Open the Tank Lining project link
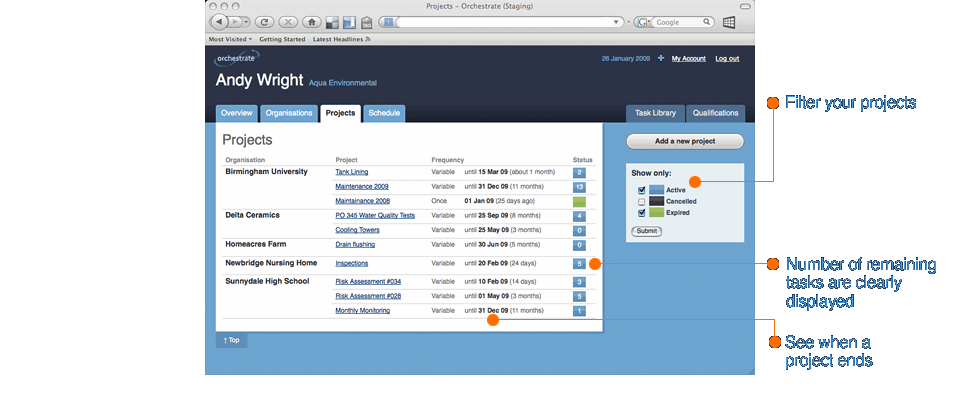 [x=352, y=172]
